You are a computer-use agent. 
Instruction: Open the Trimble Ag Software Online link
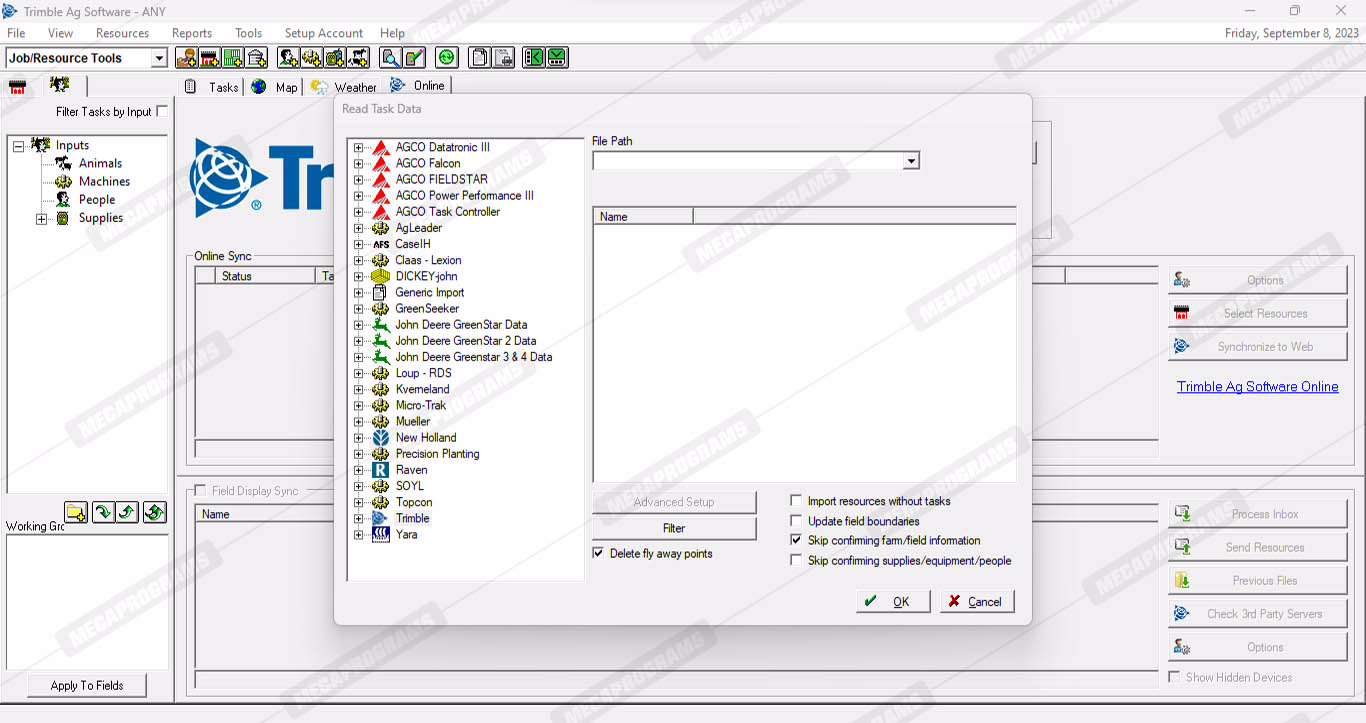1257,387
